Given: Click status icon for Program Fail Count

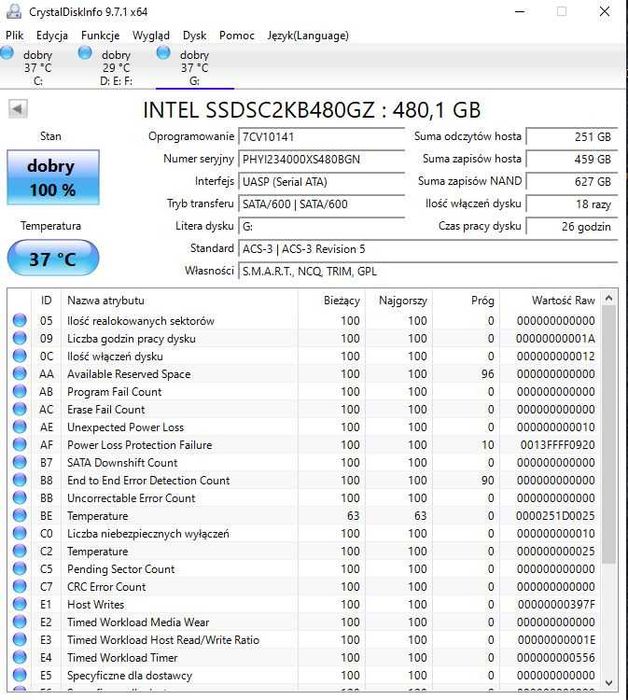Looking at the screenshot, I should pyautogui.click(x=20, y=391).
